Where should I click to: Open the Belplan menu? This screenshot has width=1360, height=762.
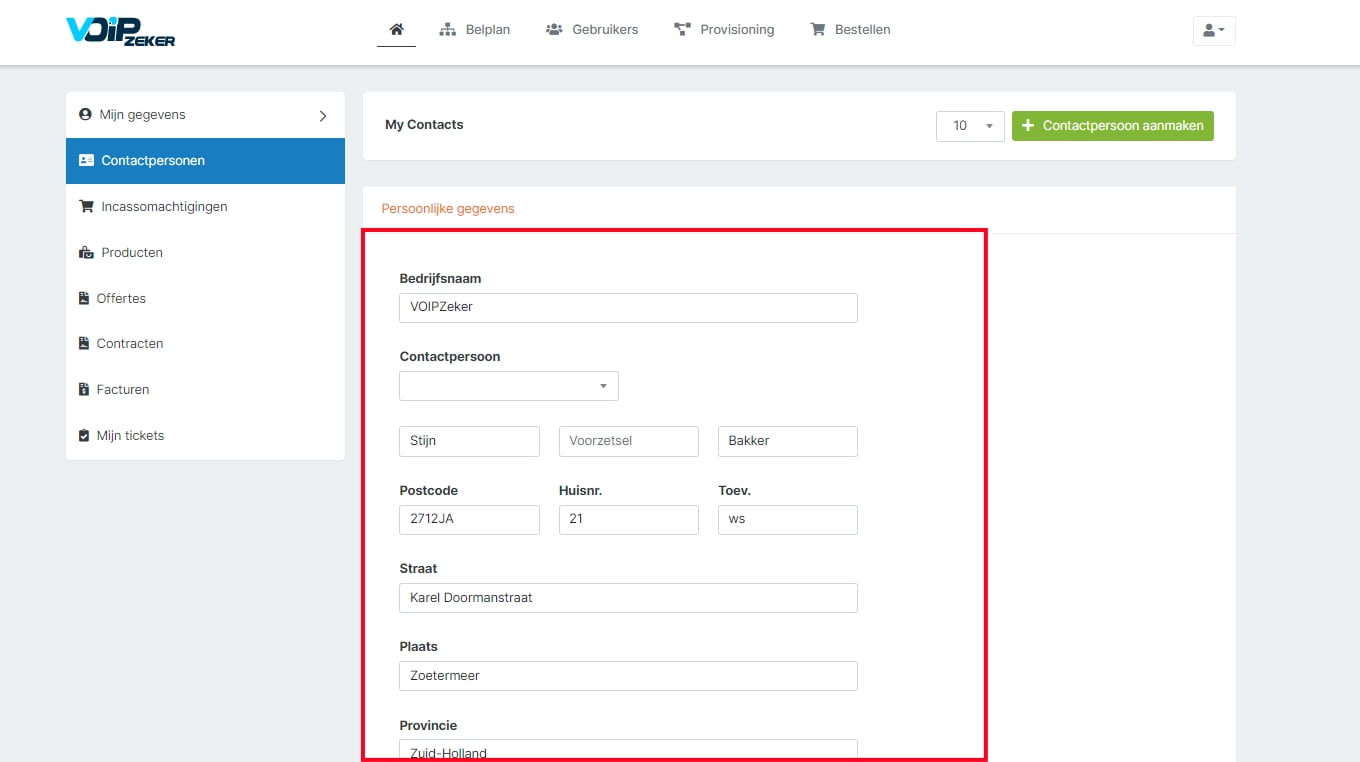point(475,30)
